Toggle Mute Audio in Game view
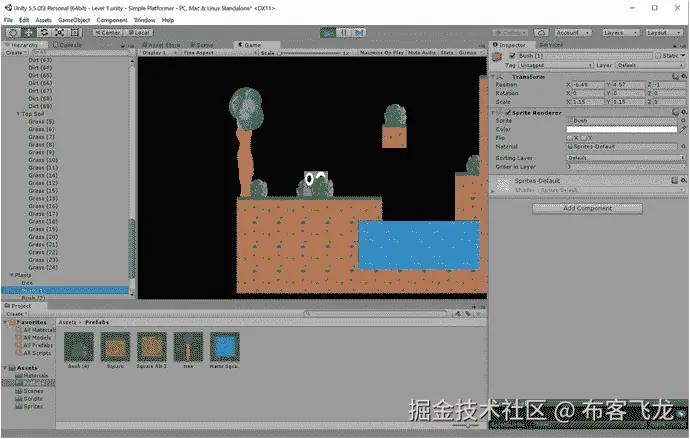Image resolution: width=690 pixels, height=439 pixels. tap(422, 52)
